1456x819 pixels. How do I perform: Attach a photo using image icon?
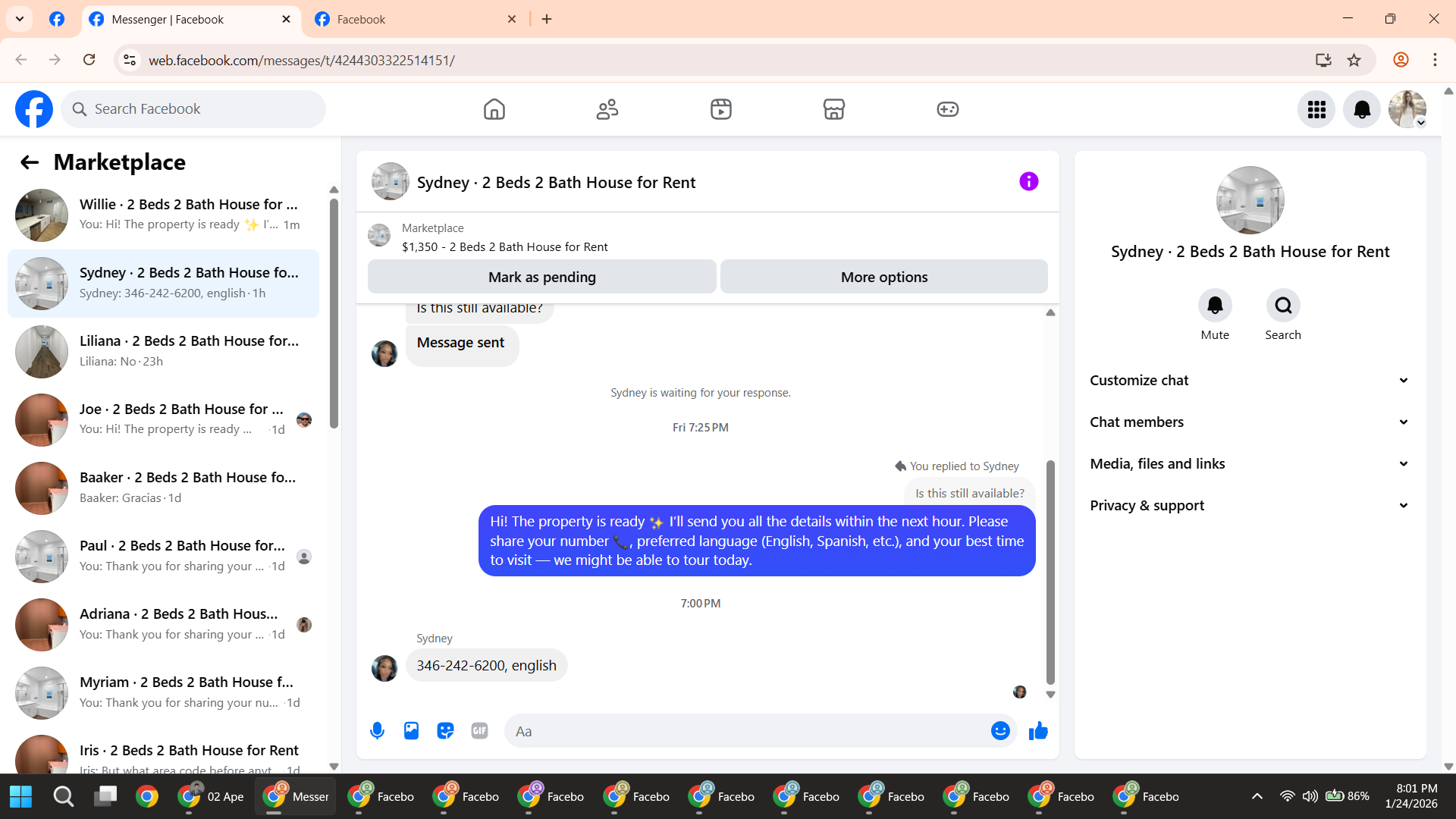click(411, 731)
